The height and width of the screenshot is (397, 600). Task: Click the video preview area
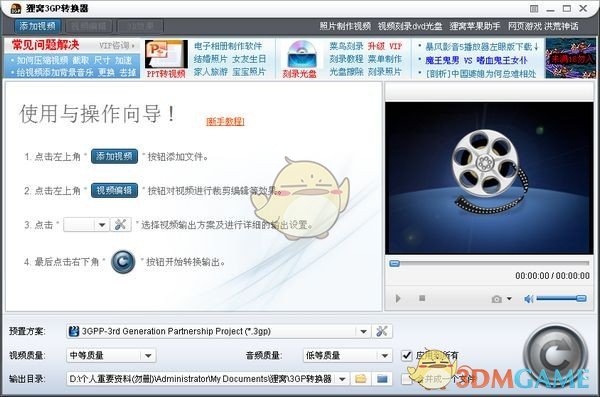(x=489, y=178)
